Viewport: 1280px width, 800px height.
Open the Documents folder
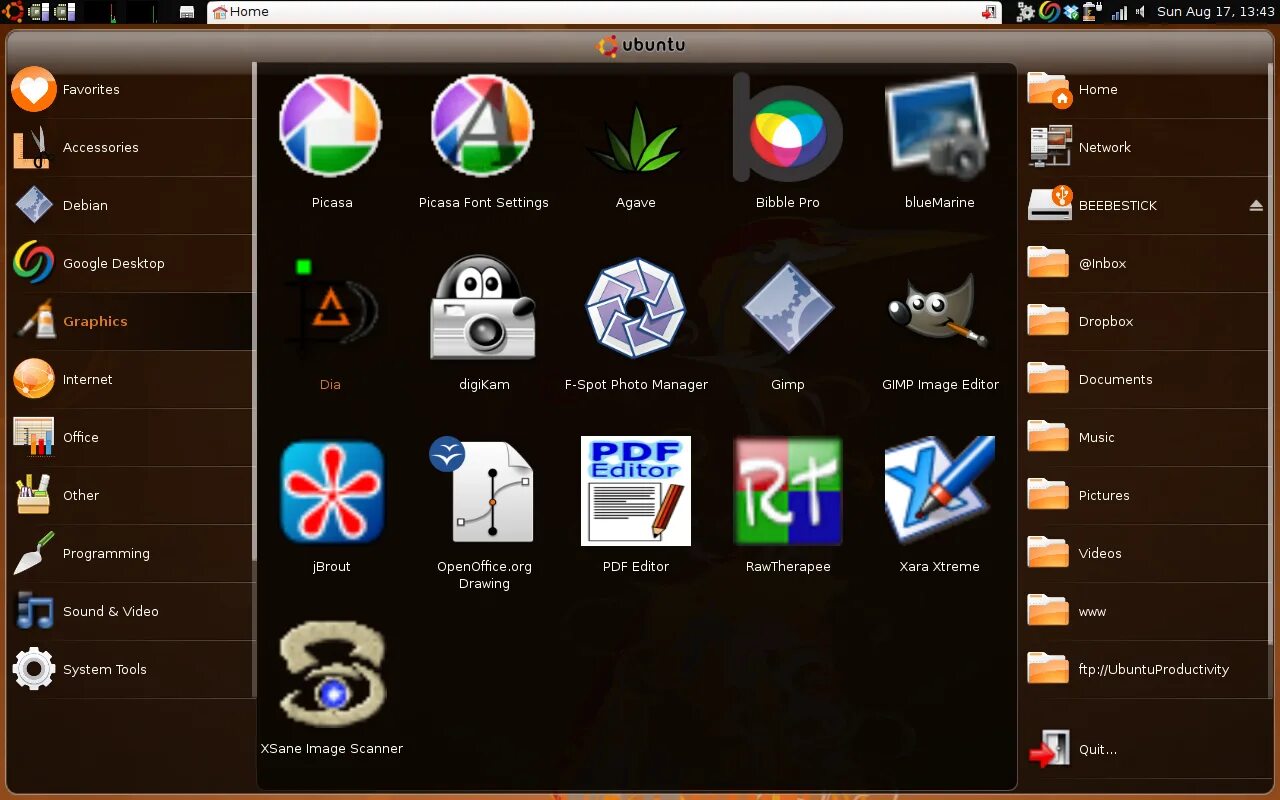[x=1146, y=380]
